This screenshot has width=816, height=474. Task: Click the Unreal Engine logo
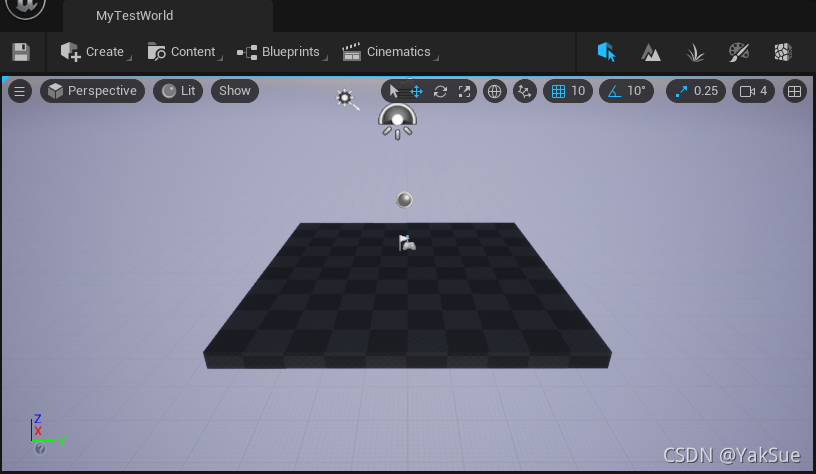click(26, 7)
